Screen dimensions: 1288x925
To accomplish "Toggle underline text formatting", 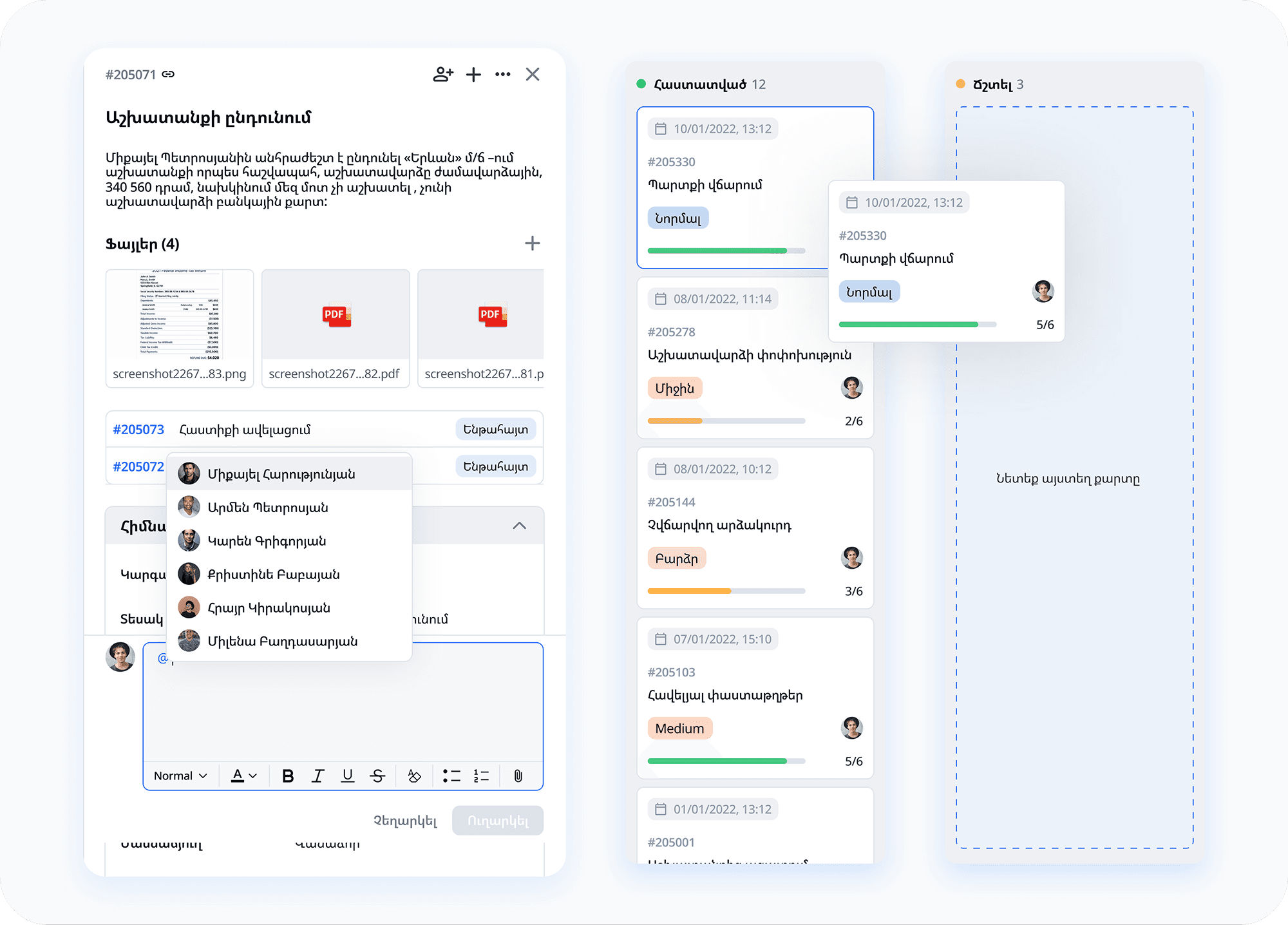I will pyautogui.click(x=348, y=776).
